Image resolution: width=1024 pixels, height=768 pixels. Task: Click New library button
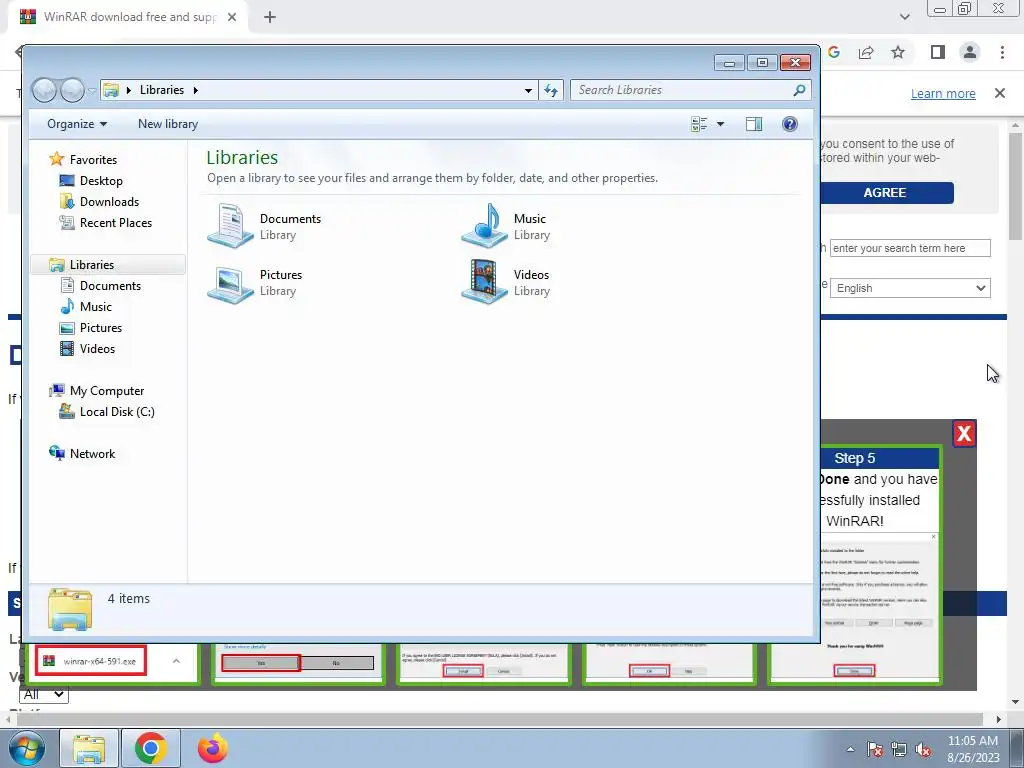click(168, 124)
